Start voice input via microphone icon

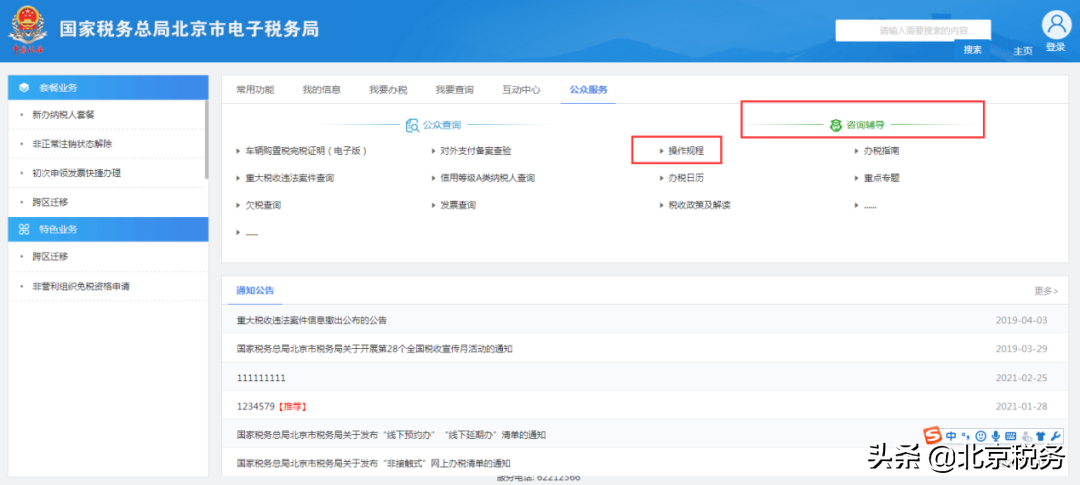(x=995, y=435)
